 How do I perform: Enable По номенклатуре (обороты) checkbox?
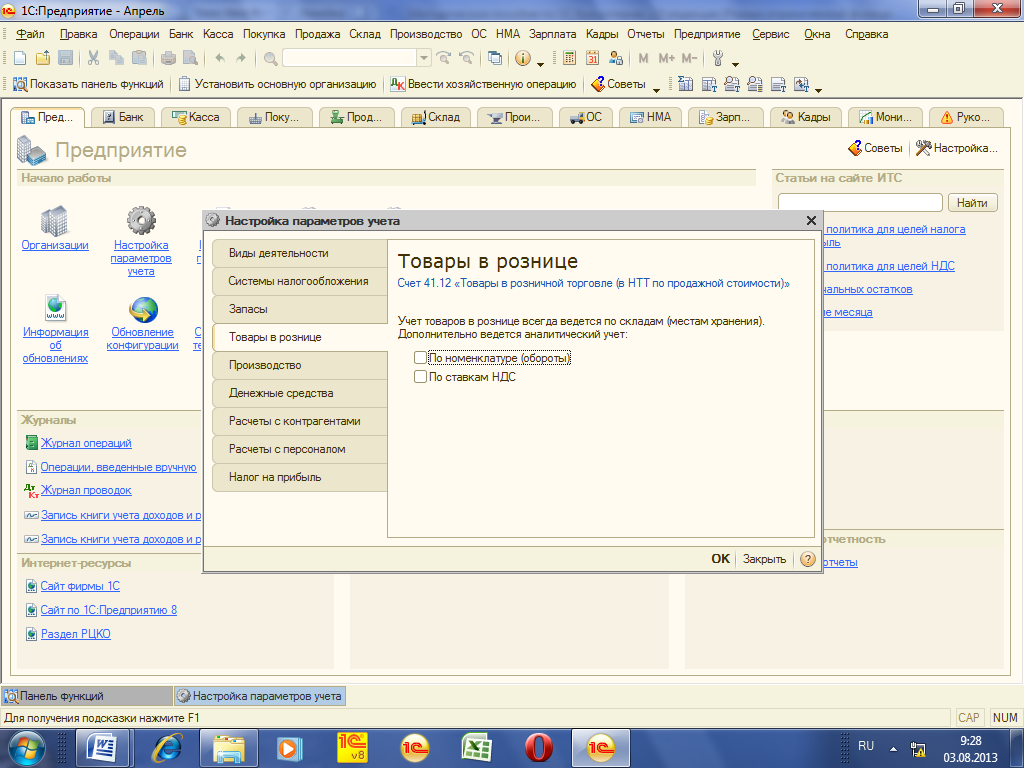click(x=421, y=358)
